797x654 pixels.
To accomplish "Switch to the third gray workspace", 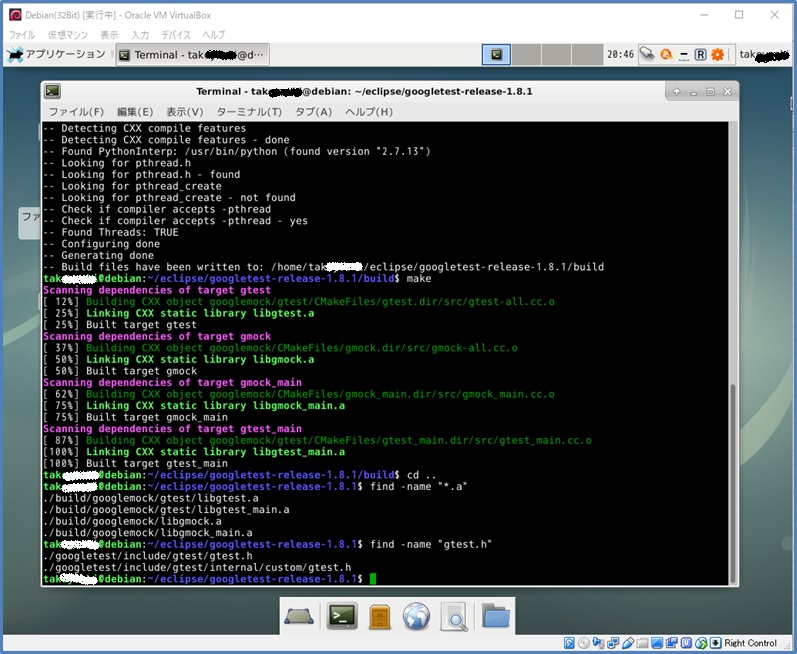I will click(556, 54).
